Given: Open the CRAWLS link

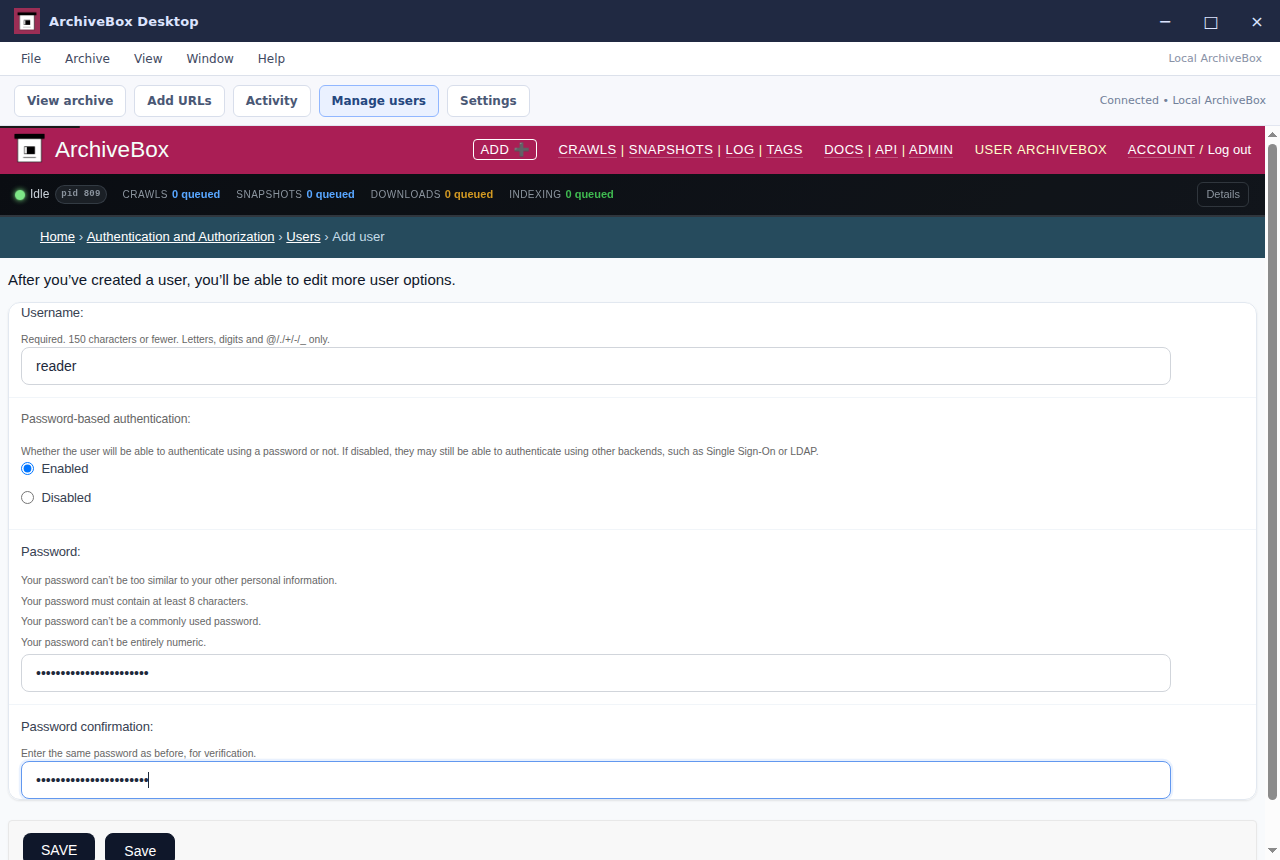Looking at the screenshot, I should 587,150.
